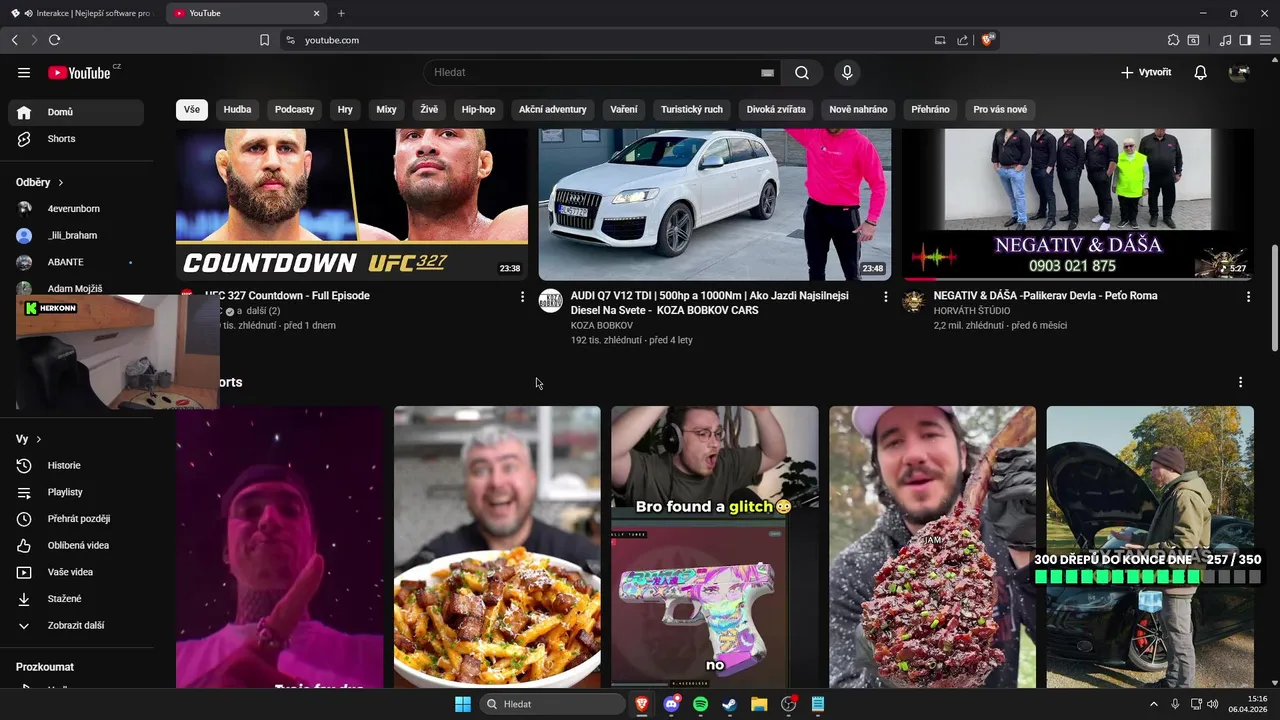
Task: Open Oblíbená videa in the sidebar
Action: (76, 545)
